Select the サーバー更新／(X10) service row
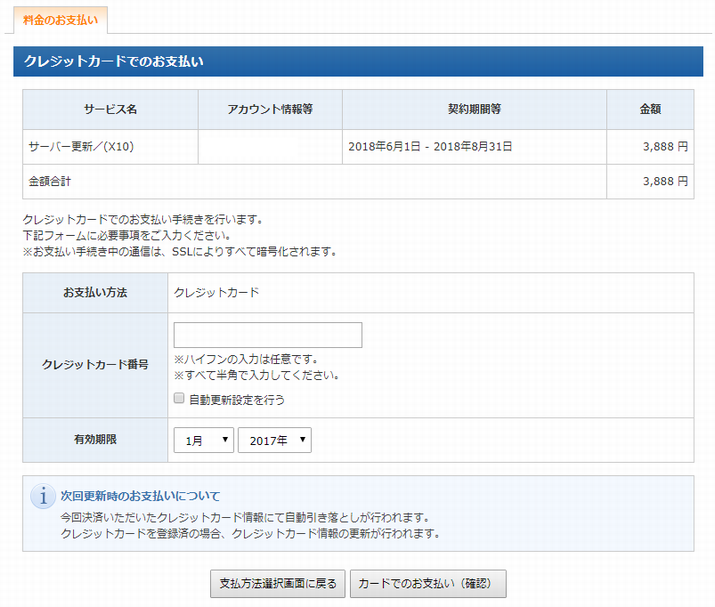Viewport: 715px width, 607px height. (358, 147)
